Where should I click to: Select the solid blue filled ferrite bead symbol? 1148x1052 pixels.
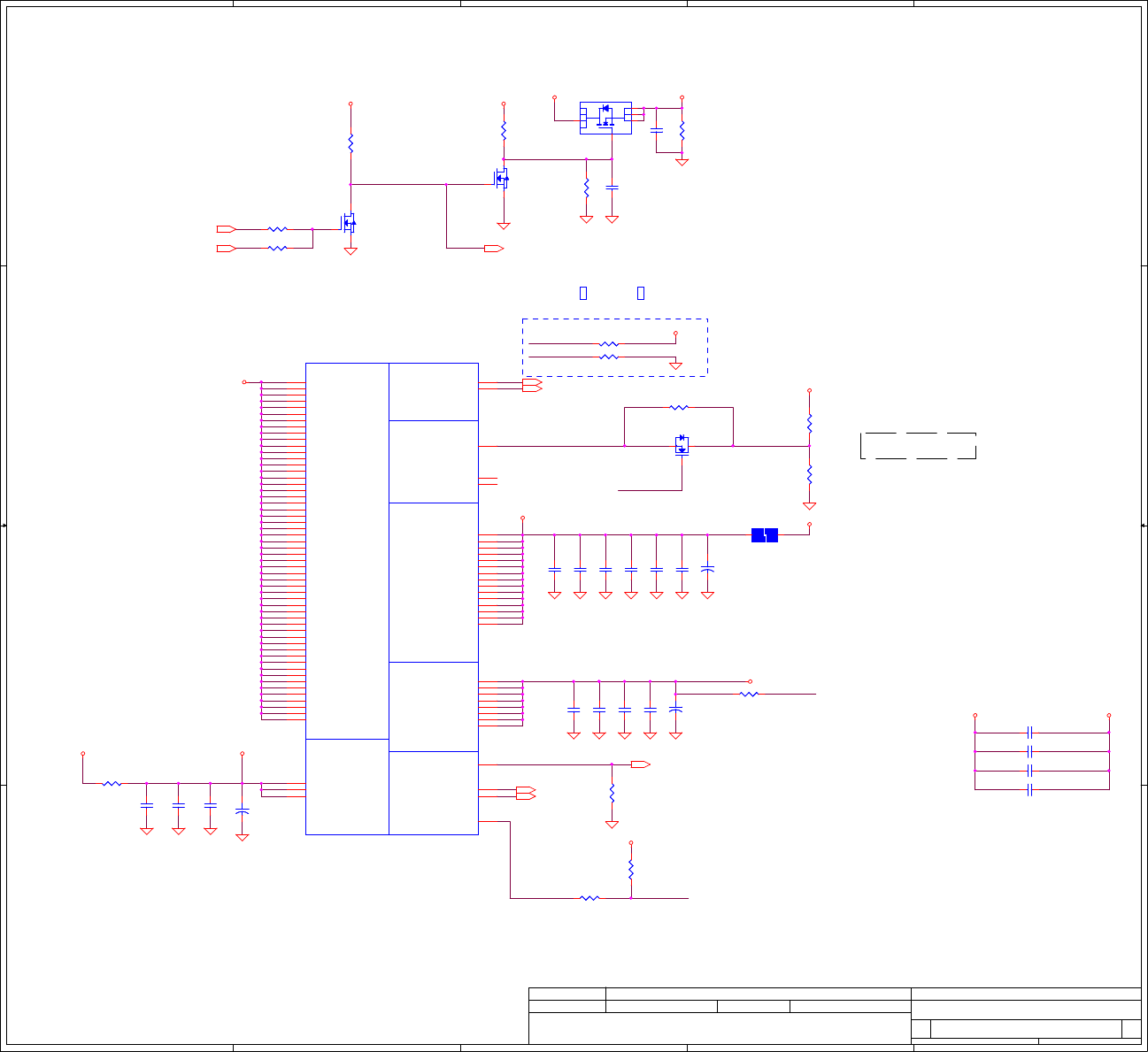pos(765,535)
